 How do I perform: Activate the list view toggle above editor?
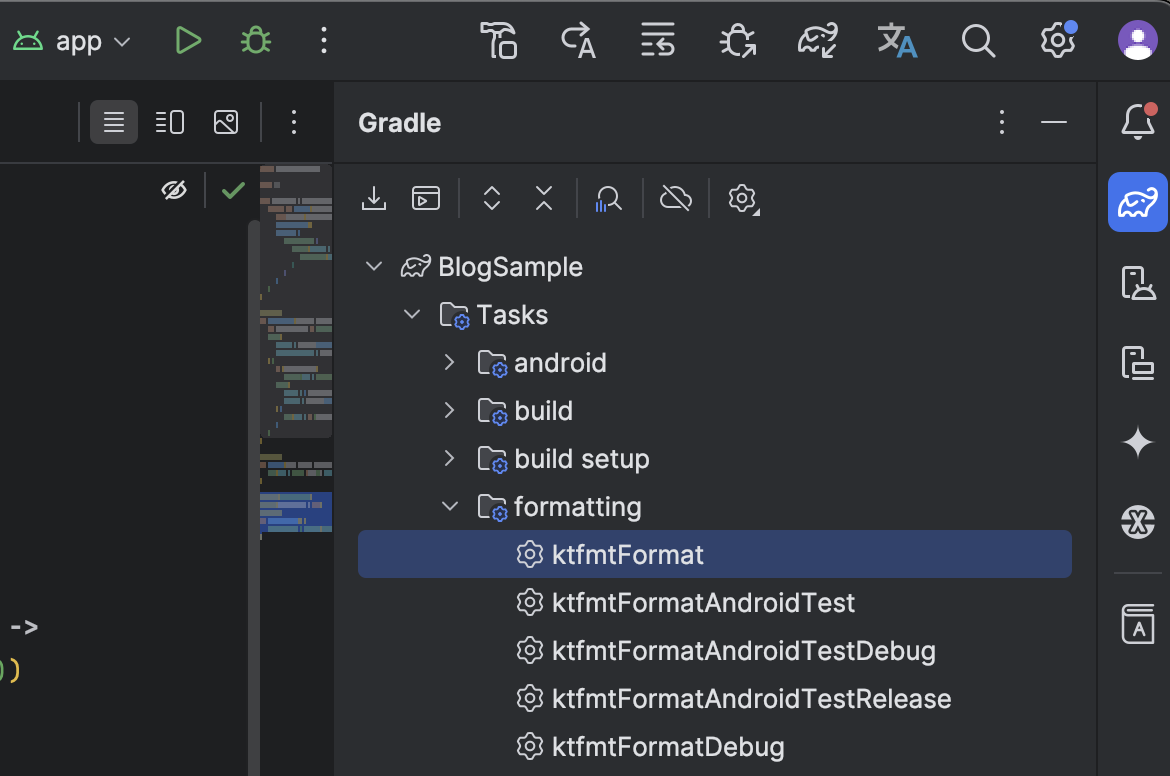(113, 121)
